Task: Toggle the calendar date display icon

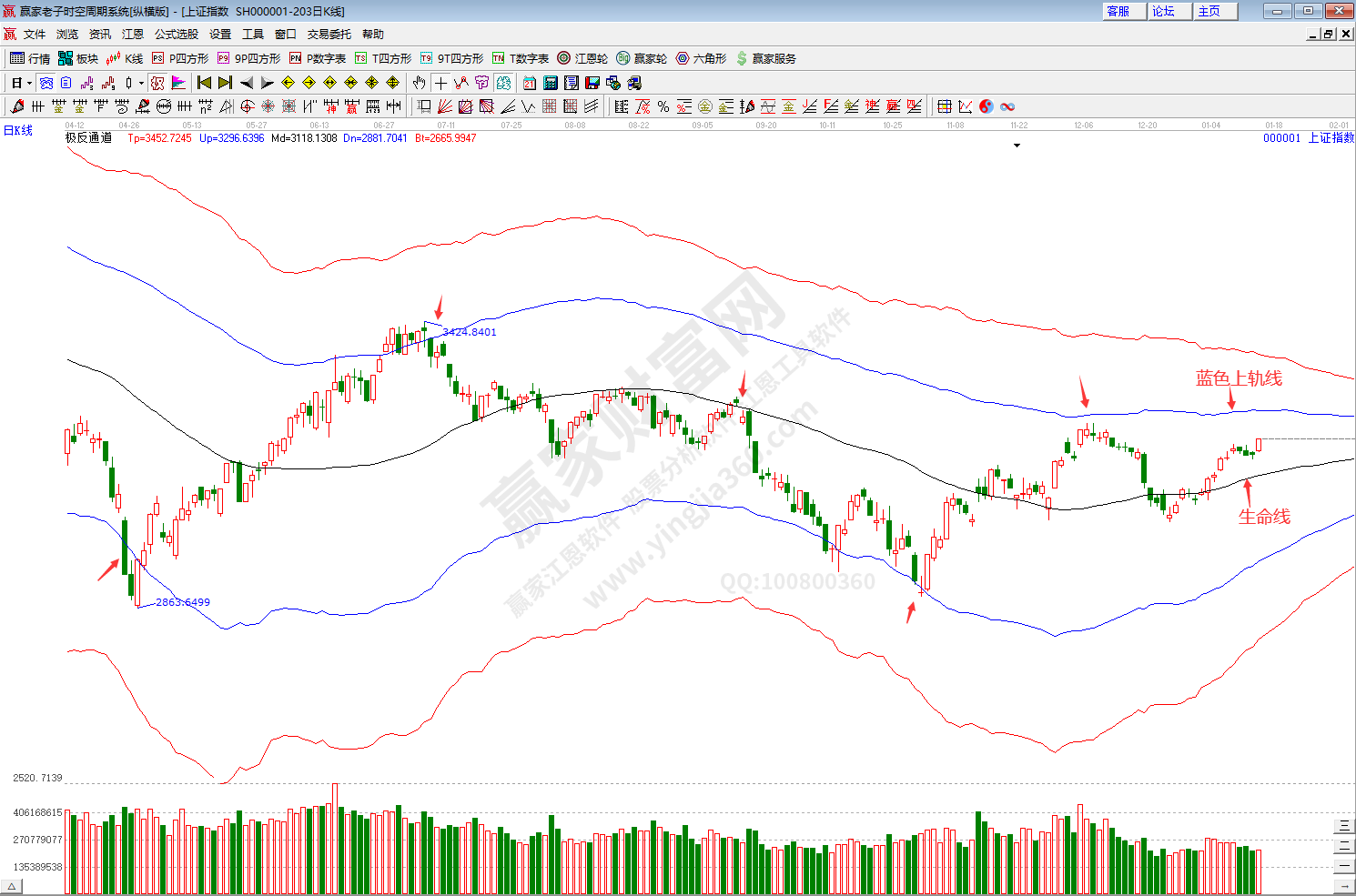Action: [530, 83]
